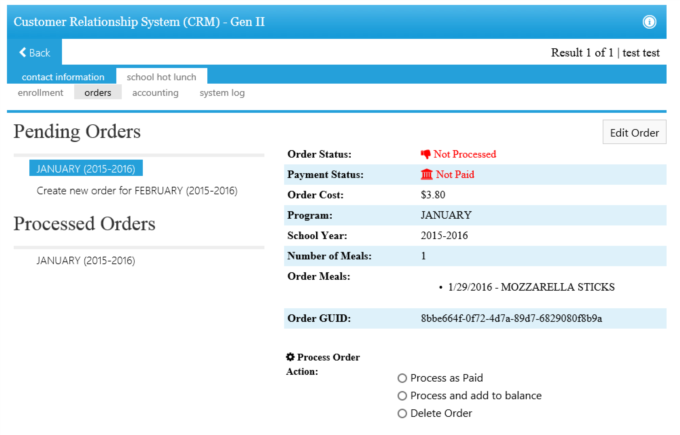Select the Process as Paid option
Image resolution: width=680 pixels, height=435 pixels.
coord(402,378)
